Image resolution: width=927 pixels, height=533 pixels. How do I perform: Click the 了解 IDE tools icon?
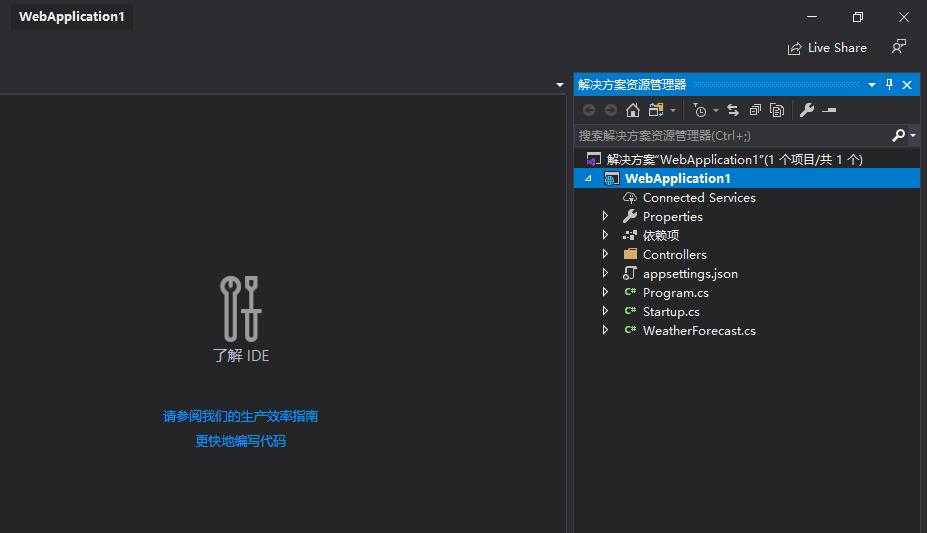coord(241,308)
